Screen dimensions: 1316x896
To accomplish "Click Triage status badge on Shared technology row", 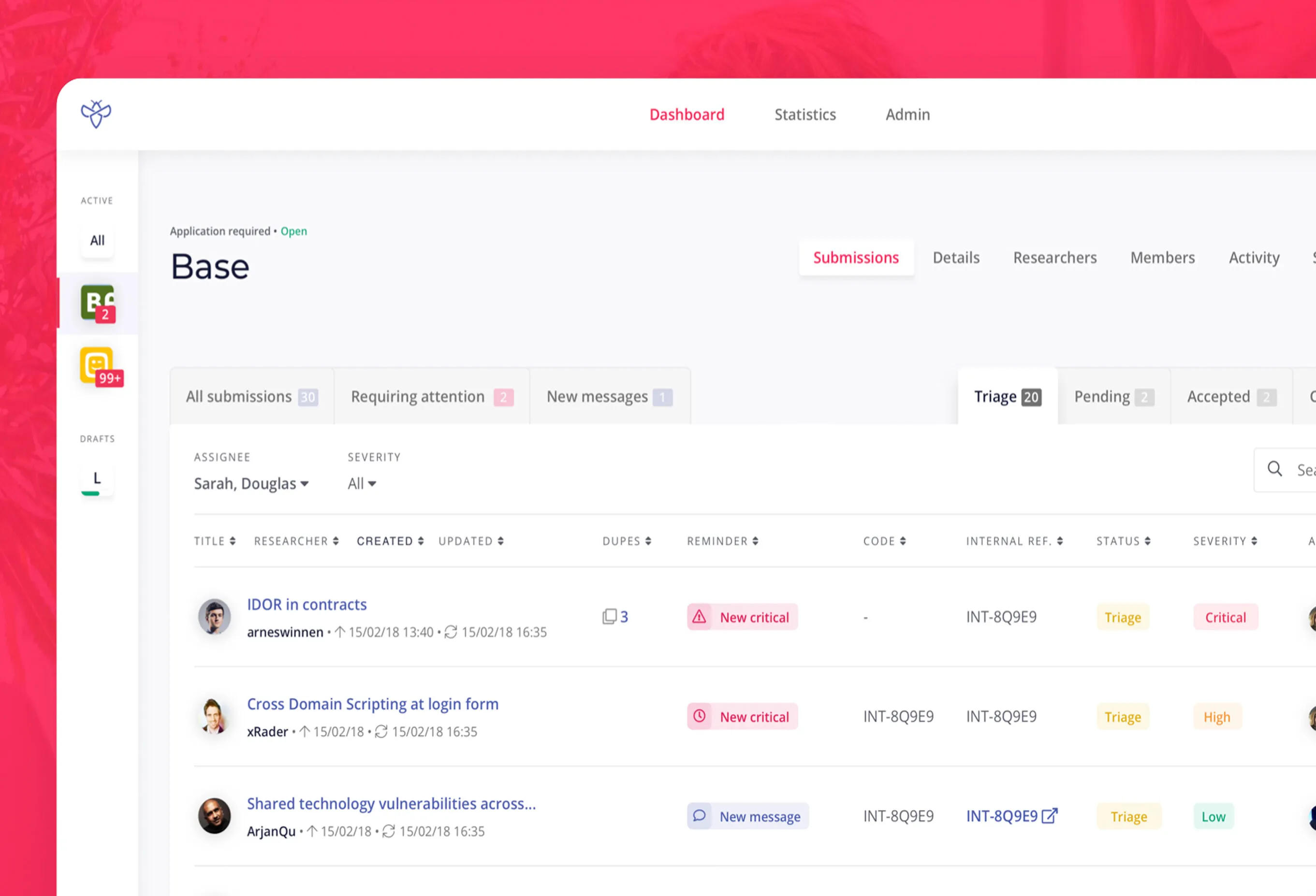I will tap(1128, 816).
